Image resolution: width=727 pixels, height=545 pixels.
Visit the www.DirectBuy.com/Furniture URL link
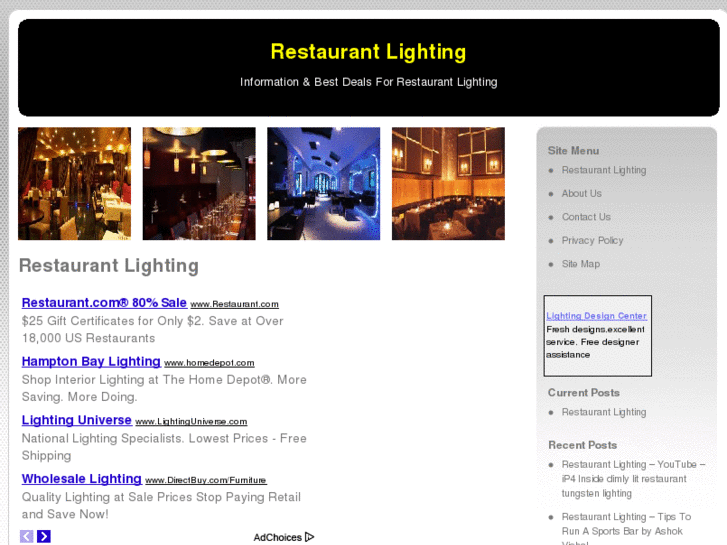click(x=206, y=480)
